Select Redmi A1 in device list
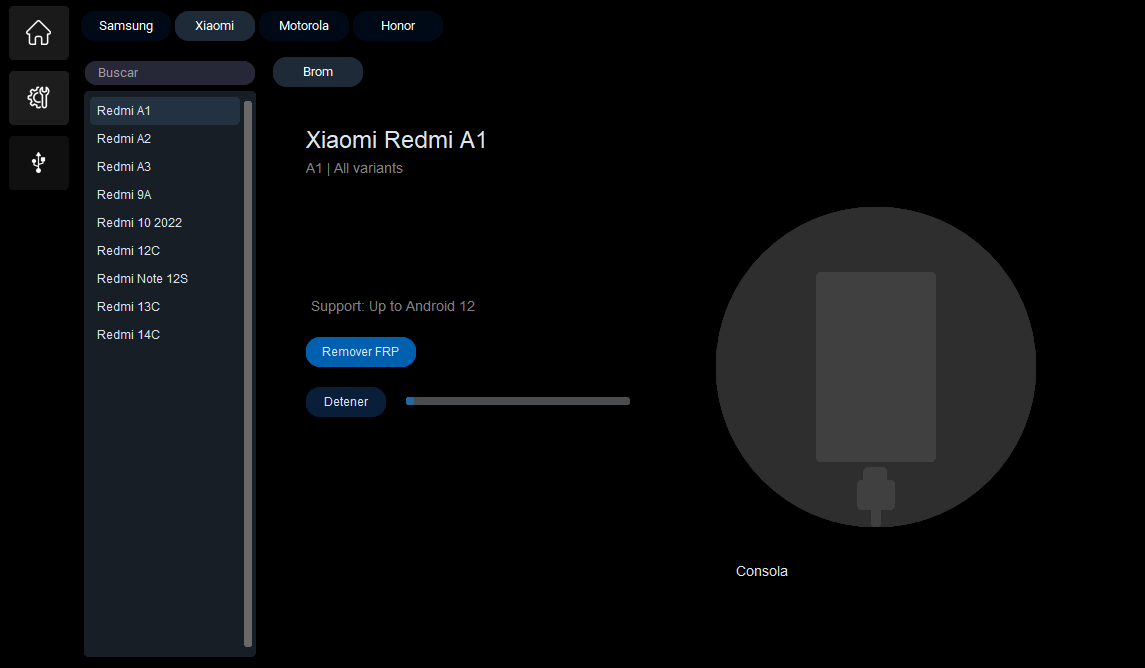Screen dimensions: 1145x668 coord(164,111)
